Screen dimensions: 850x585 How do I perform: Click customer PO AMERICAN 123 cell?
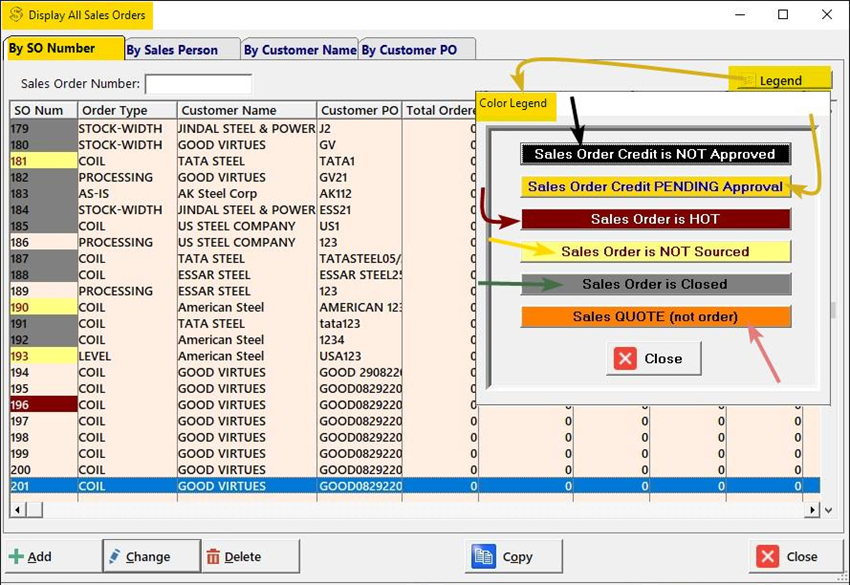click(360, 307)
